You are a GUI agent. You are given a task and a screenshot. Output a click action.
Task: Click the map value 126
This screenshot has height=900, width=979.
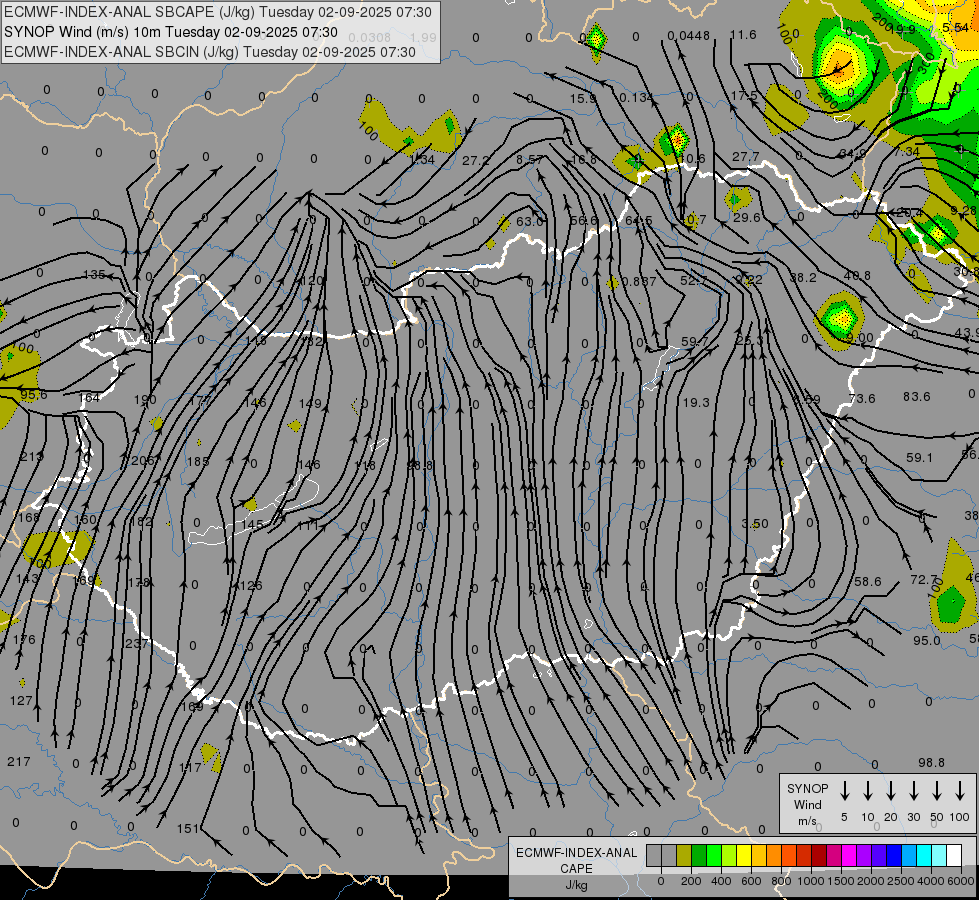pyautogui.click(x=251, y=585)
